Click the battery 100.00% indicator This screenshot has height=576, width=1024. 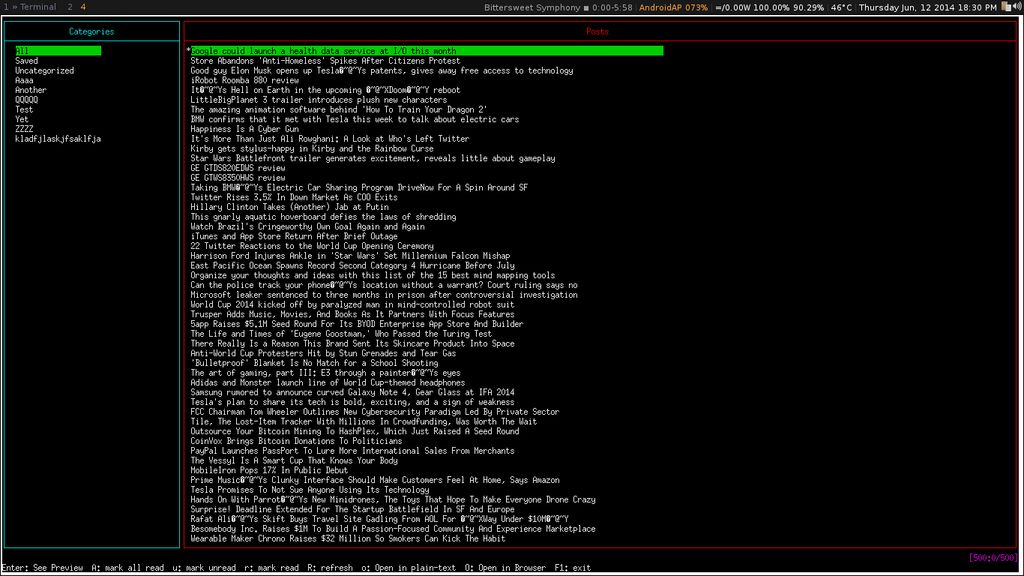771,7
